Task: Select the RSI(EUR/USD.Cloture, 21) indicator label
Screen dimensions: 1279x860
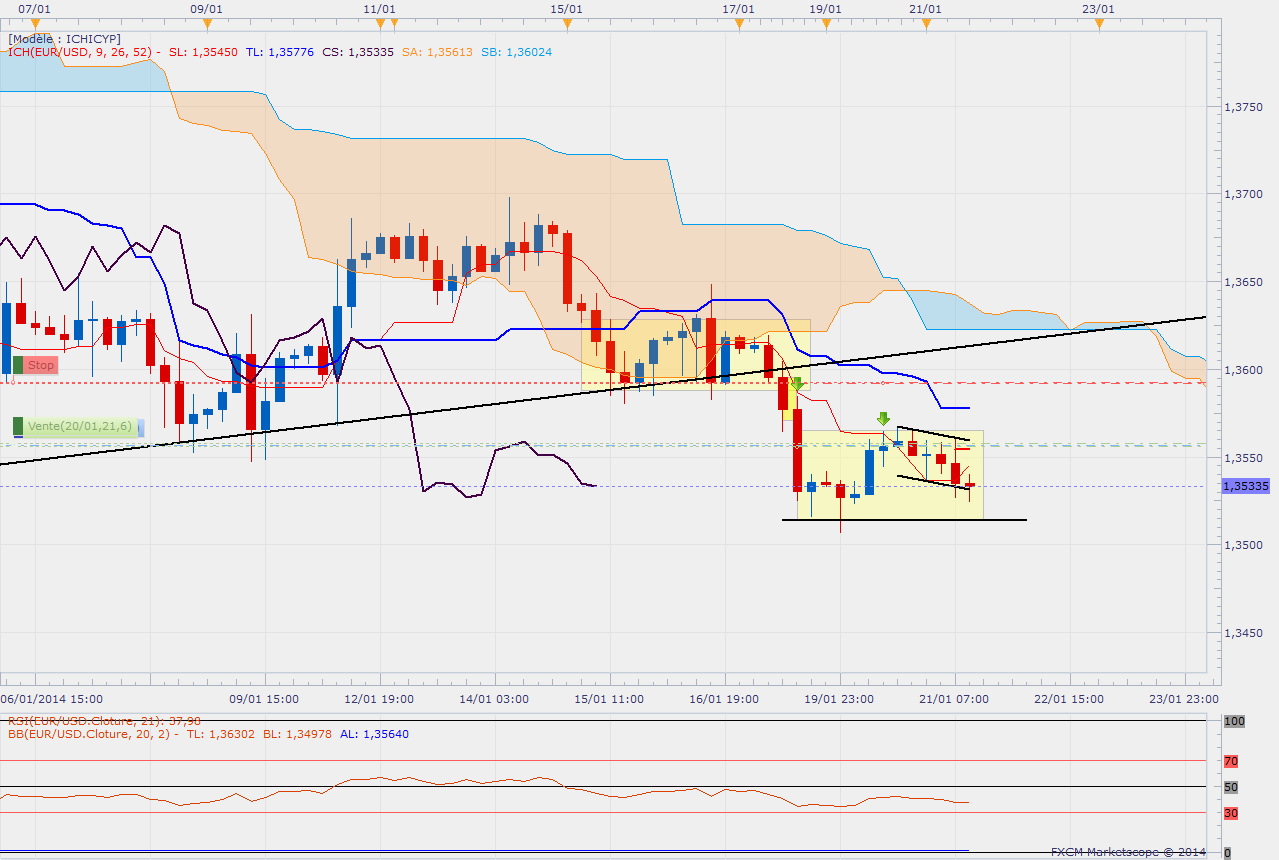Action: tap(104, 721)
